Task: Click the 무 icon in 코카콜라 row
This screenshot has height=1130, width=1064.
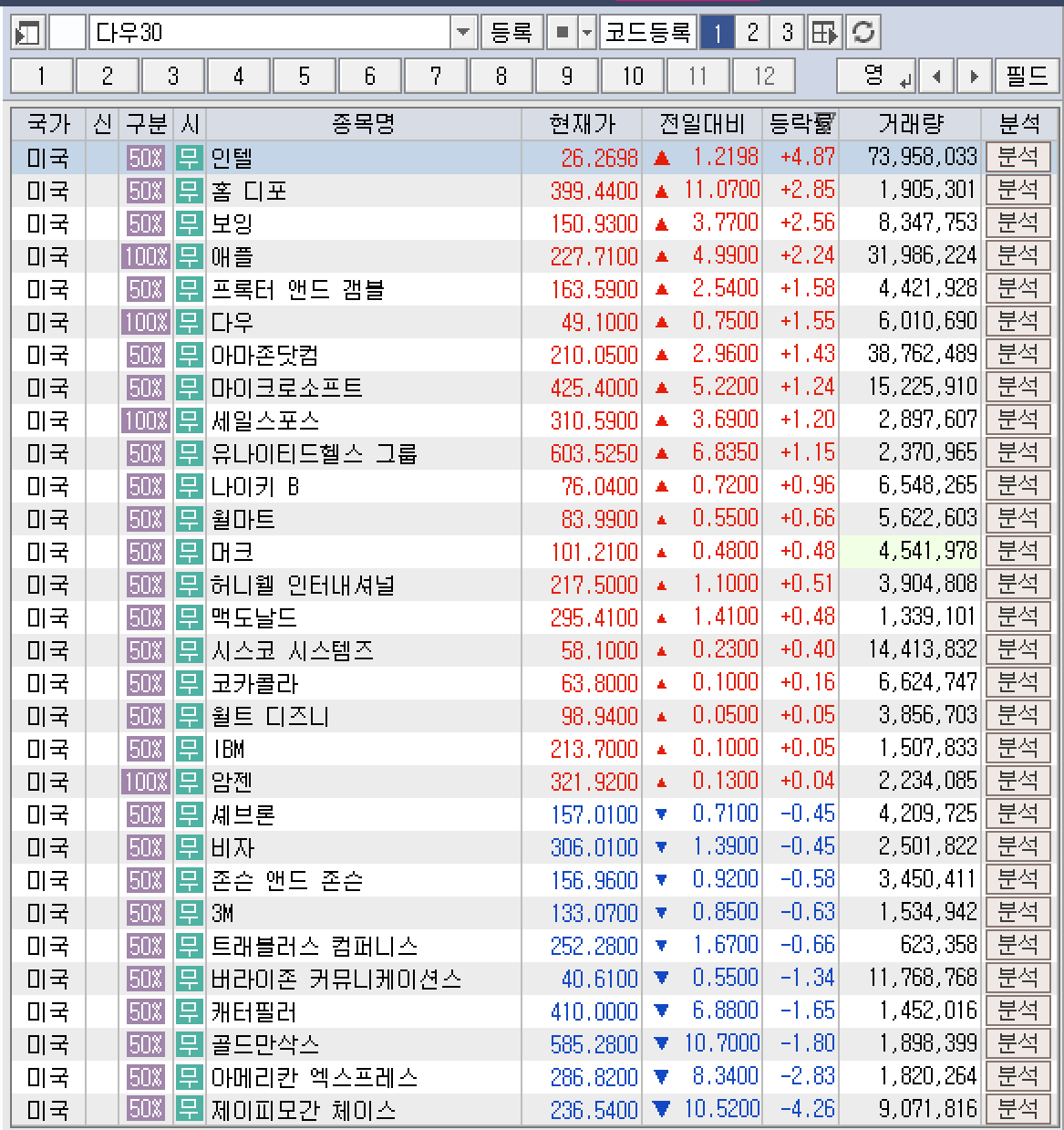Action: (x=189, y=683)
